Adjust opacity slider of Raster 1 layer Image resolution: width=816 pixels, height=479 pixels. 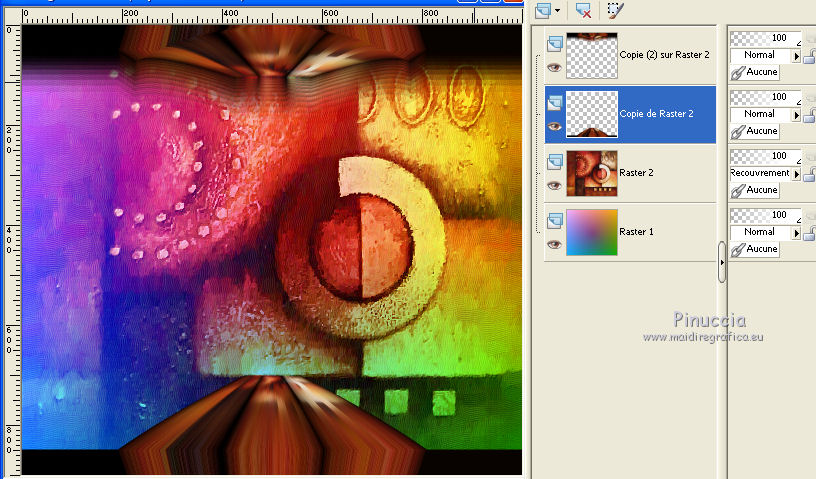(766, 215)
